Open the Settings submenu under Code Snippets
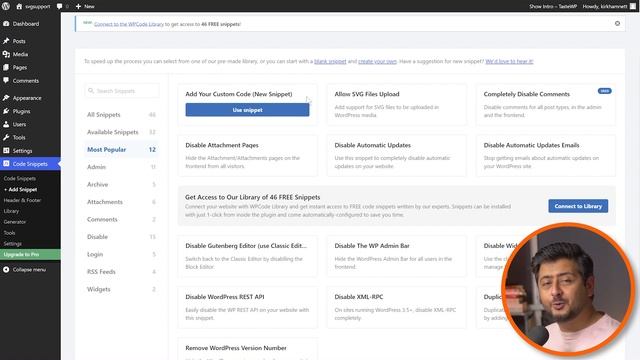The image size is (640, 360). (13, 243)
